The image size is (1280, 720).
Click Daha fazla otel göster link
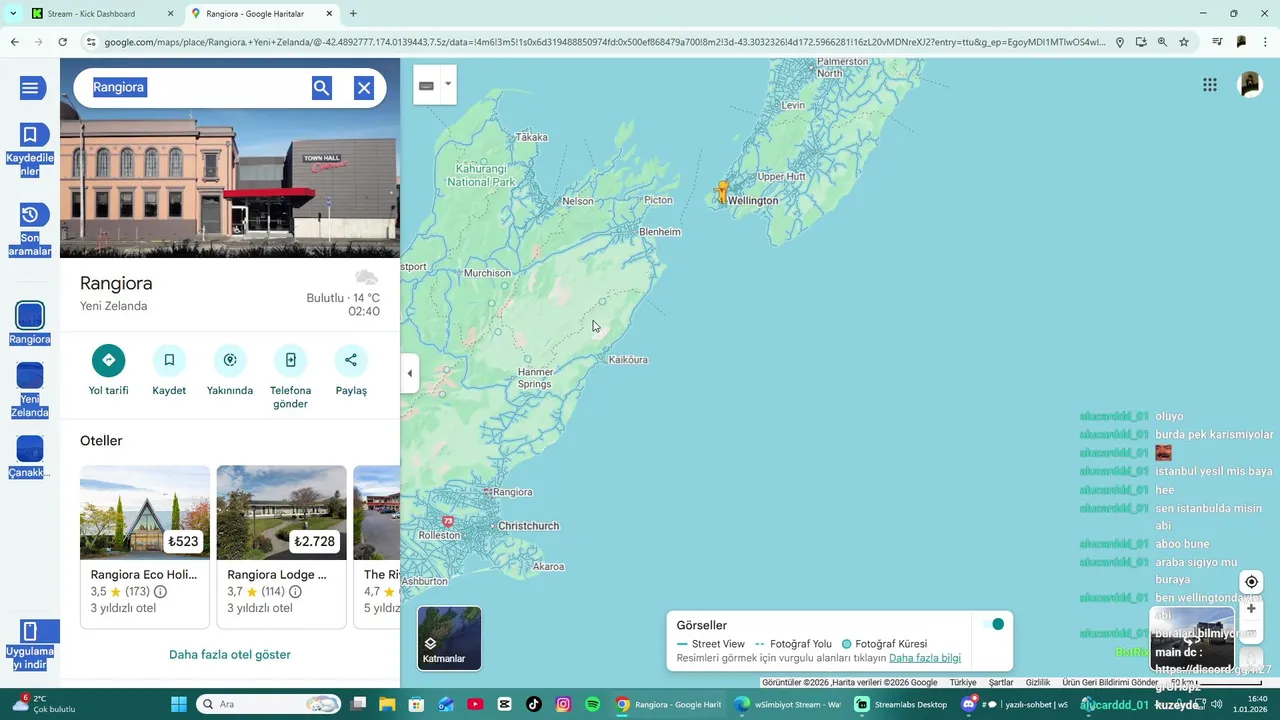tap(230, 655)
